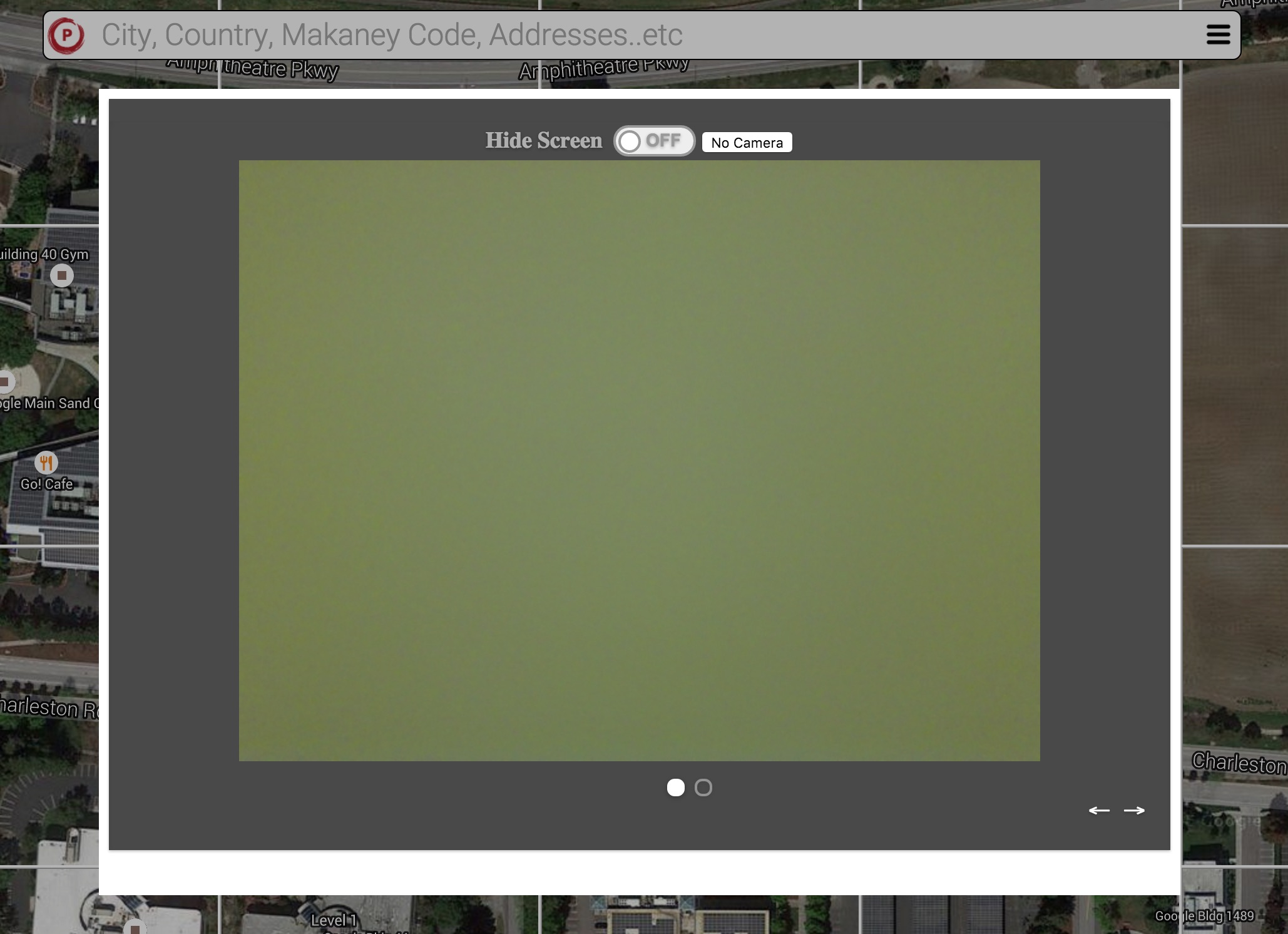Open the hamburger menu
Screen dimensions: 1288x934
click(1217, 35)
